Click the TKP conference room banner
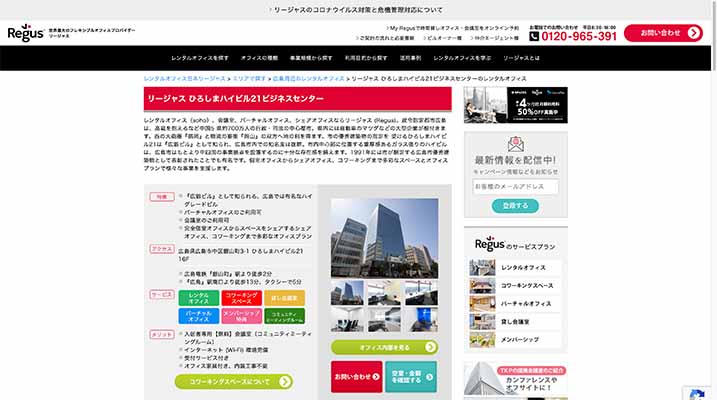The height and width of the screenshot is (400, 717). click(516, 379)
